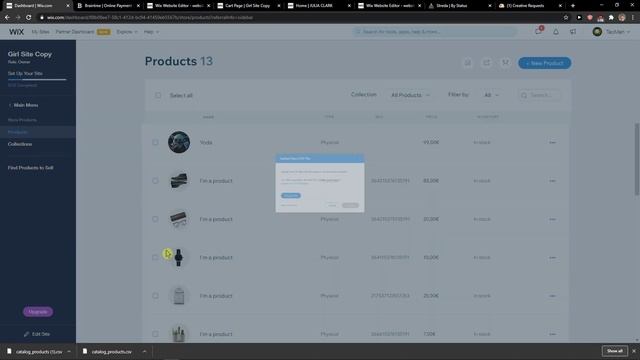Select Find Products to Sell in sidebar
The width and height of the screenshot is (640, 360).
click(x=30, y=168)
